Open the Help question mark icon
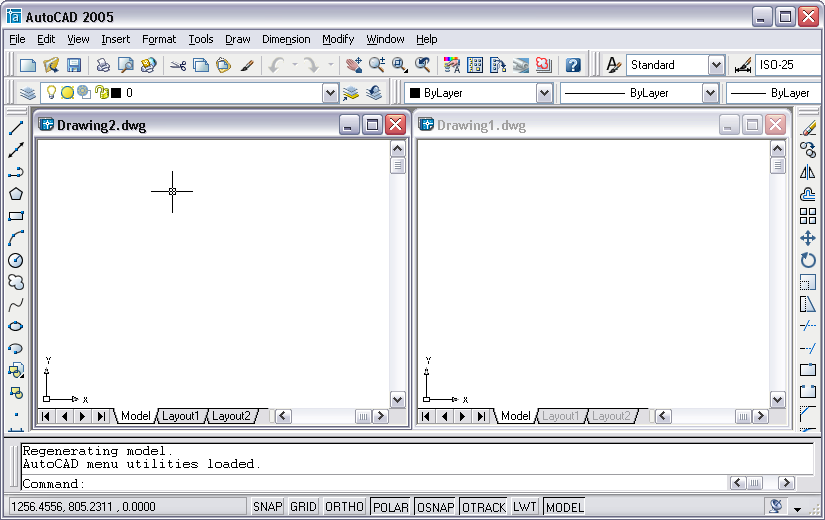 pos(573,65)
